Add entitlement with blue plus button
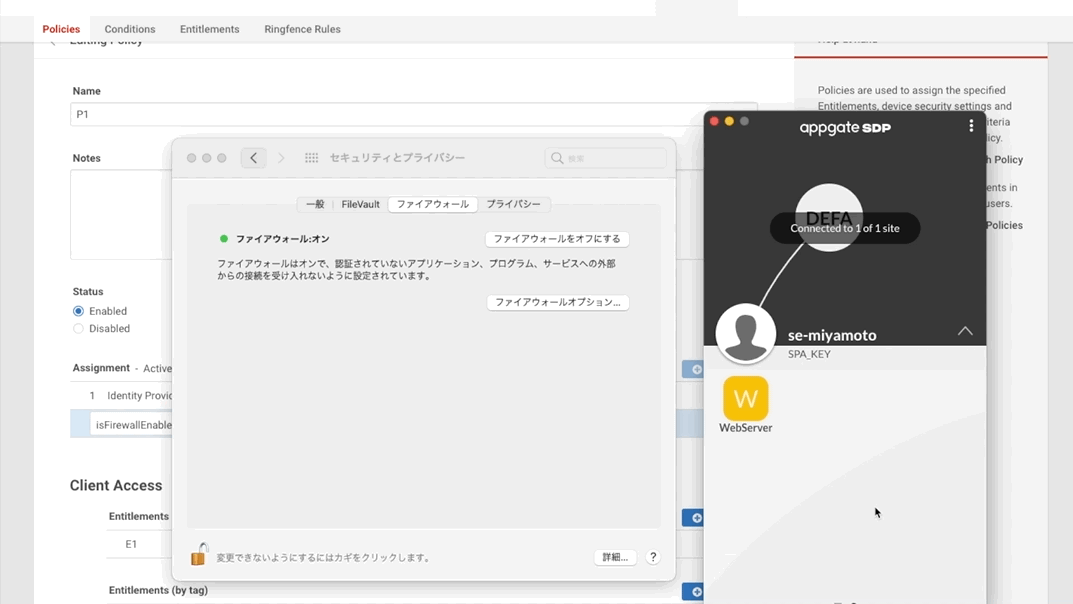 tap(693, 518)
